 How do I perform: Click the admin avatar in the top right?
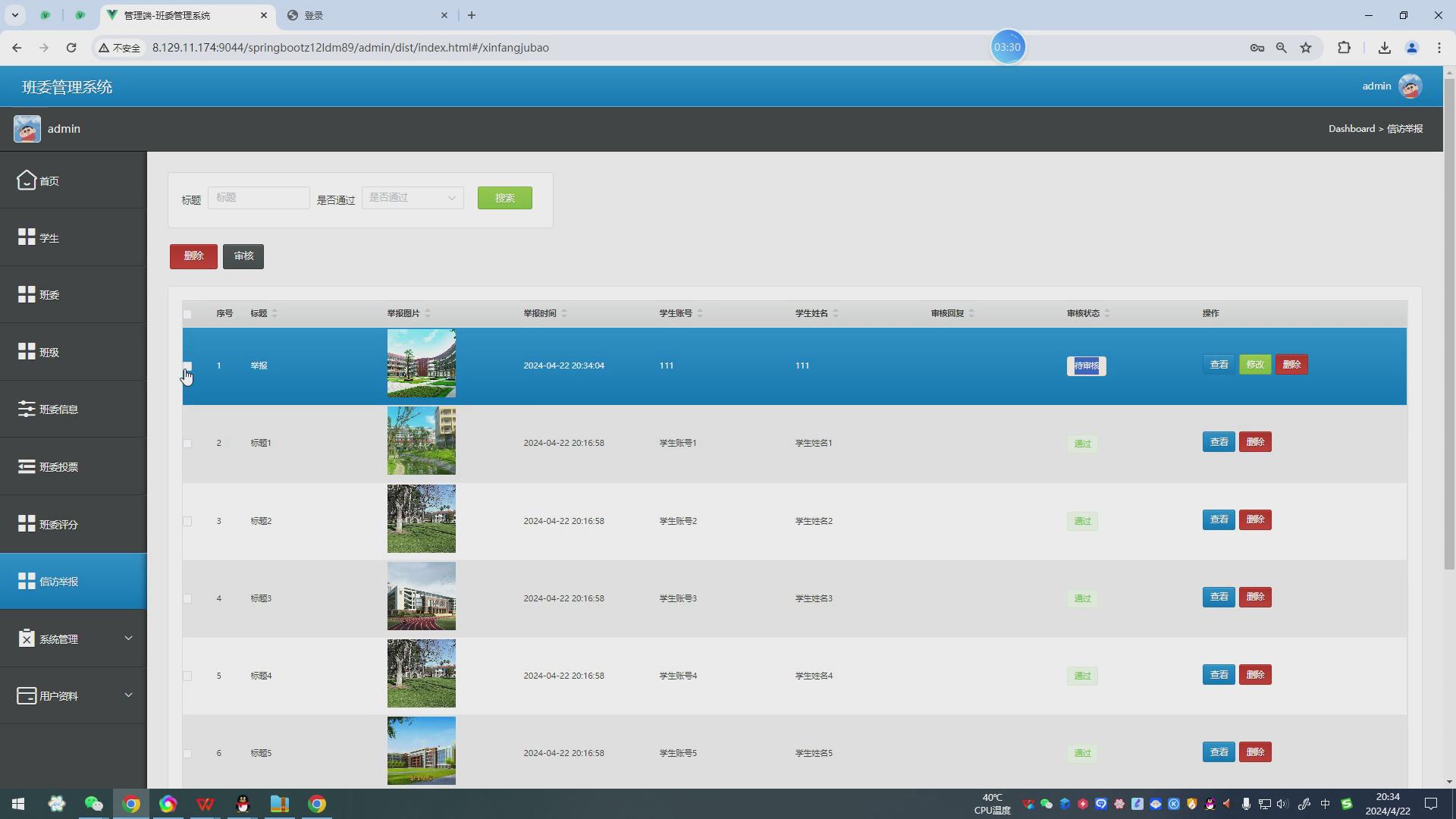pos(1410,86)
